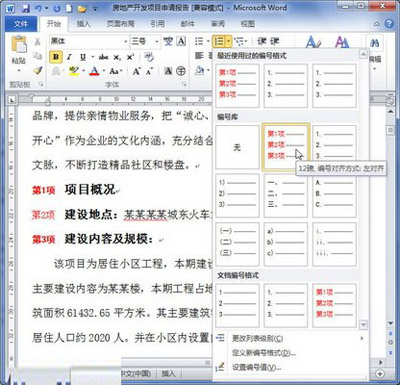Click the multilevel list icon
The image size is (400, 385).
[239, 41]
